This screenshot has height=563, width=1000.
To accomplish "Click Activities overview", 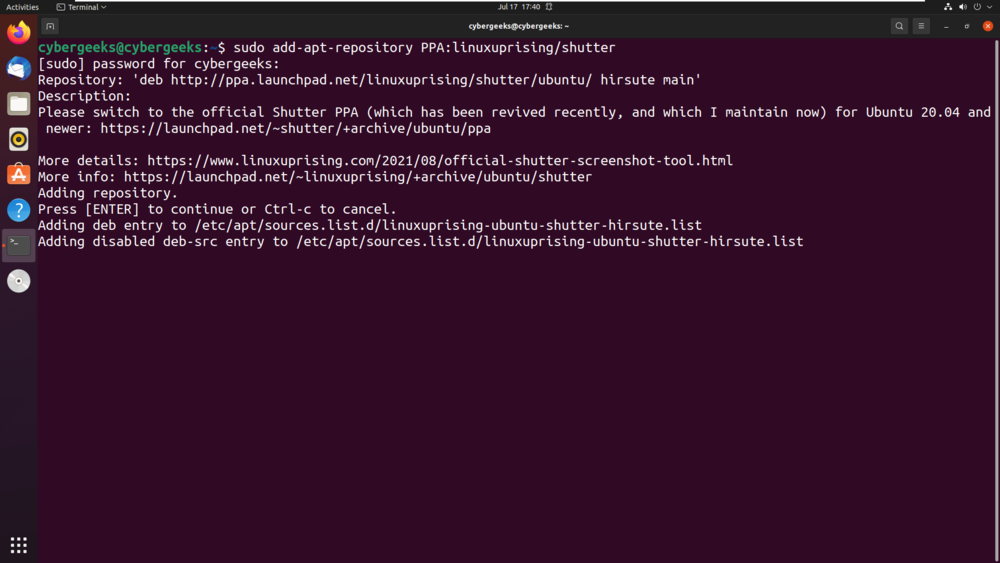I will [22, 7].
